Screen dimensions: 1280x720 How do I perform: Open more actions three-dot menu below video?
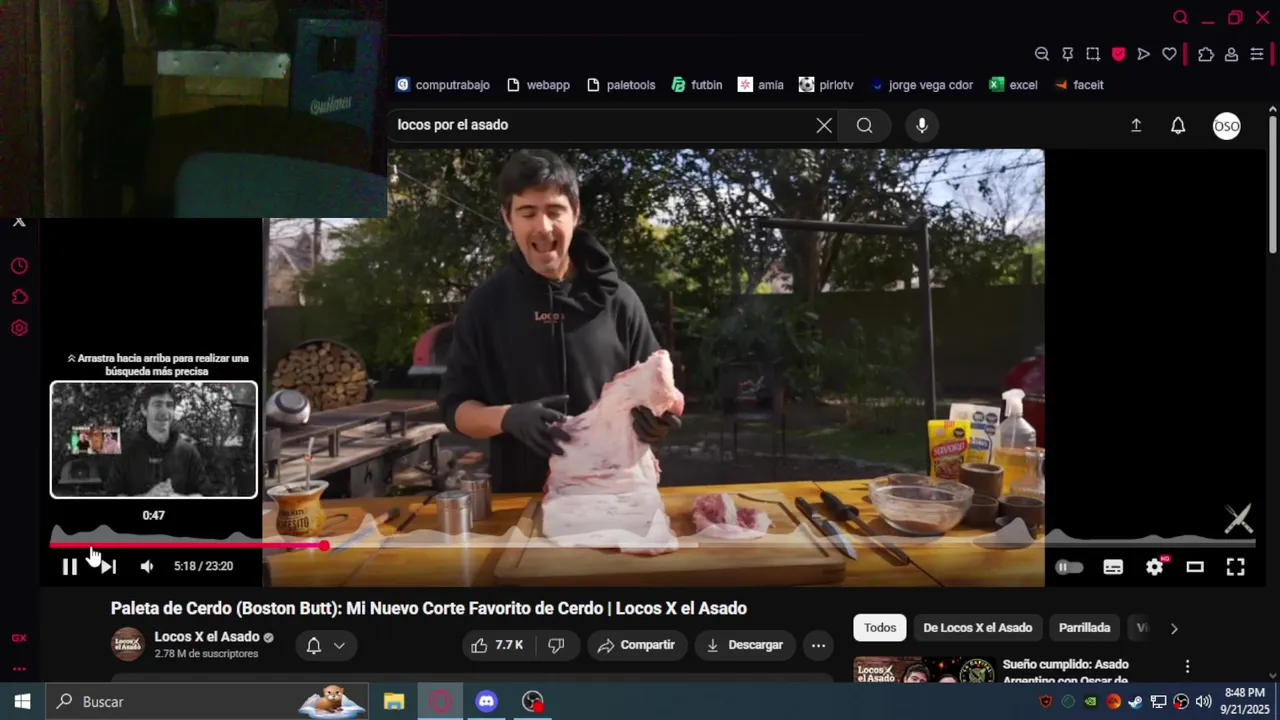click(x=818, y=645)
